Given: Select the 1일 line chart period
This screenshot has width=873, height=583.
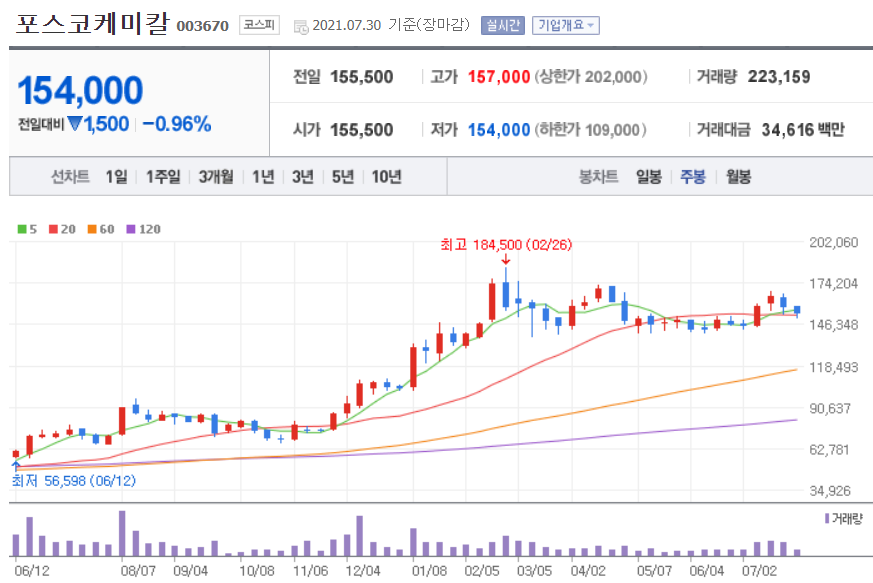Looking at the screenshot, I should tap(116, 177).
